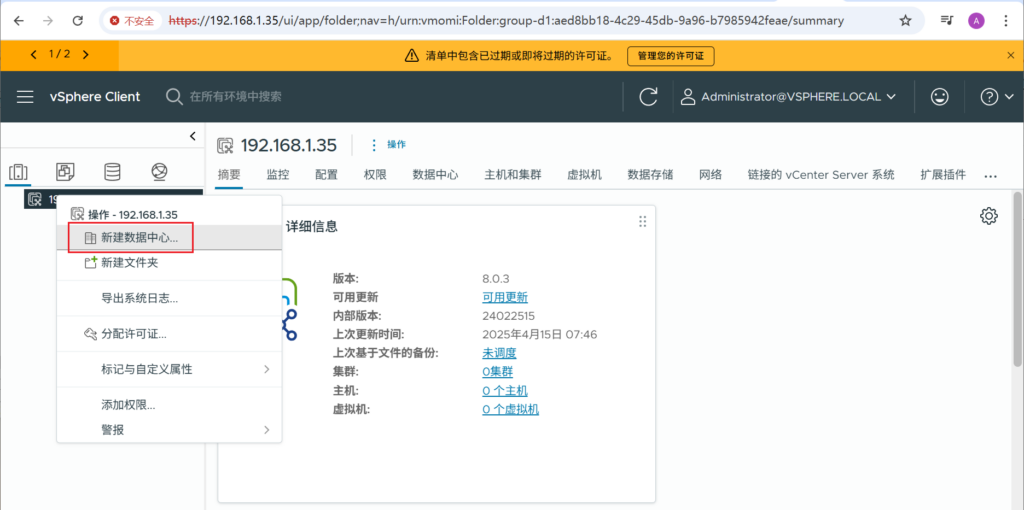This screenshot has width=1024, height=510.
Task: Reload the browser page
Action: tap(77, 20)
